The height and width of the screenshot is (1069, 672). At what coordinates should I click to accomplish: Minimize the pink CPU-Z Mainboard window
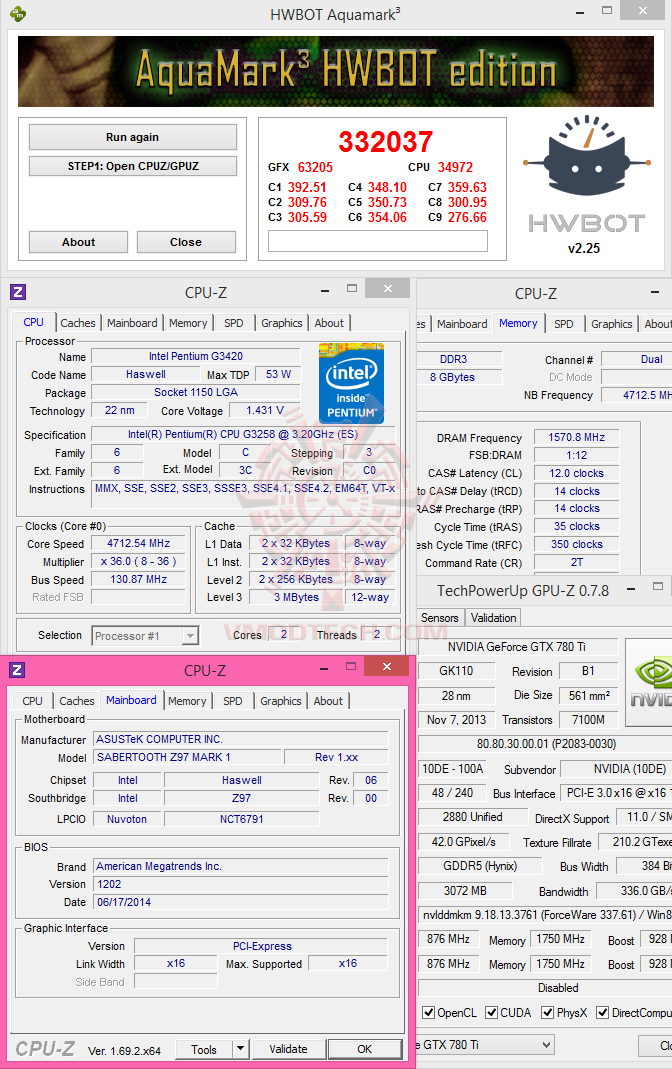[x=325, y=669]
